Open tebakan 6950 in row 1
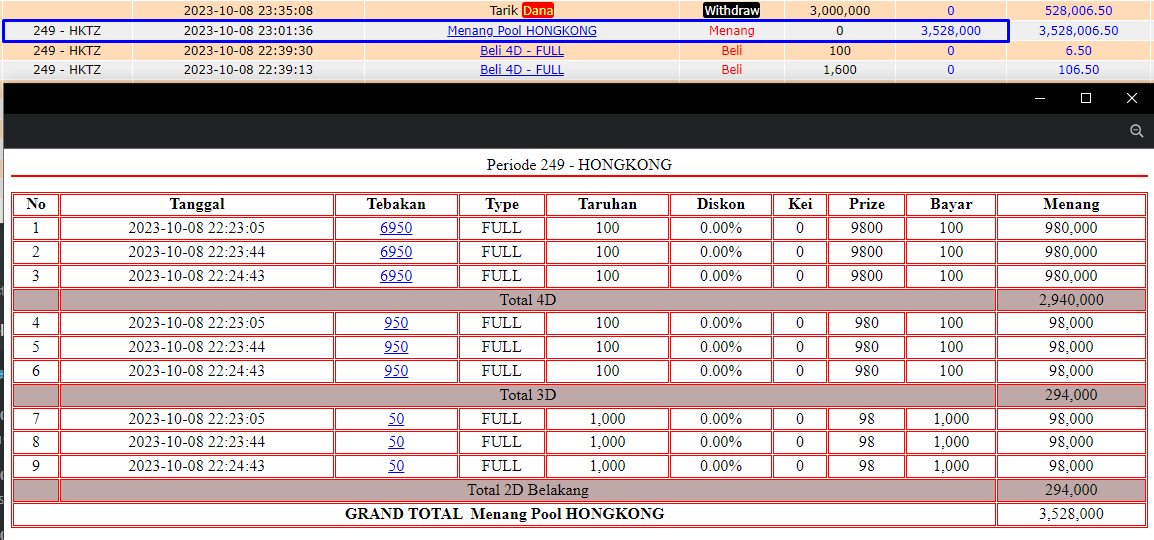 (x=396, y=228)
